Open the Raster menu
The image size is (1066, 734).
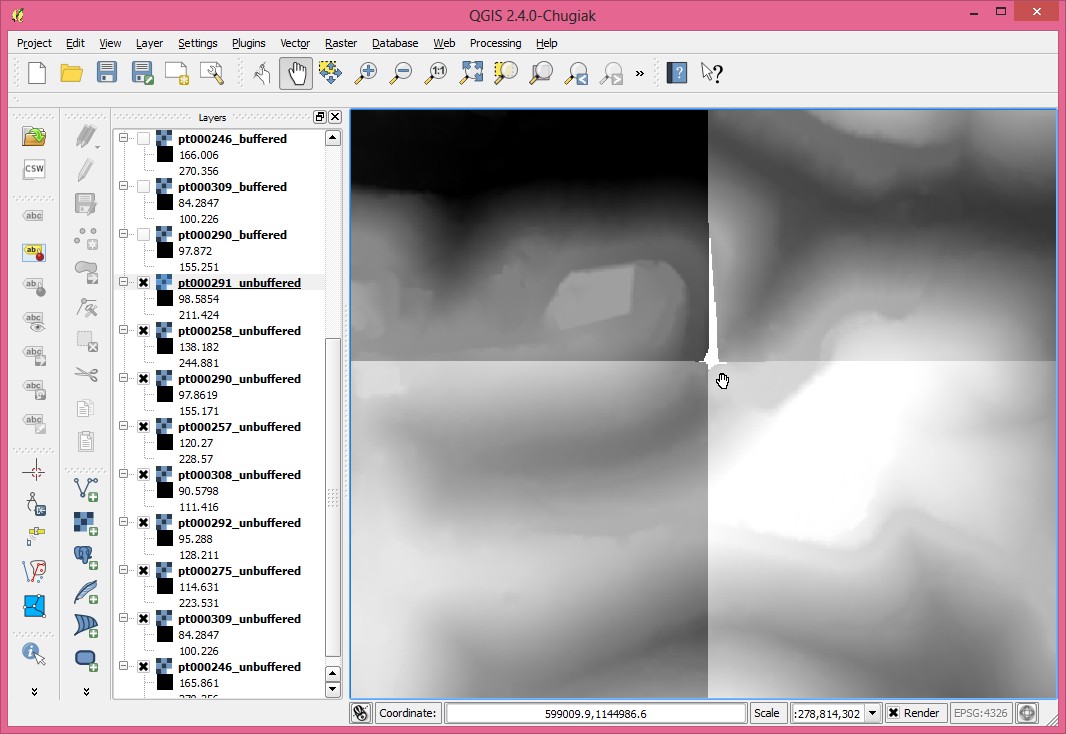click(341, 43)
